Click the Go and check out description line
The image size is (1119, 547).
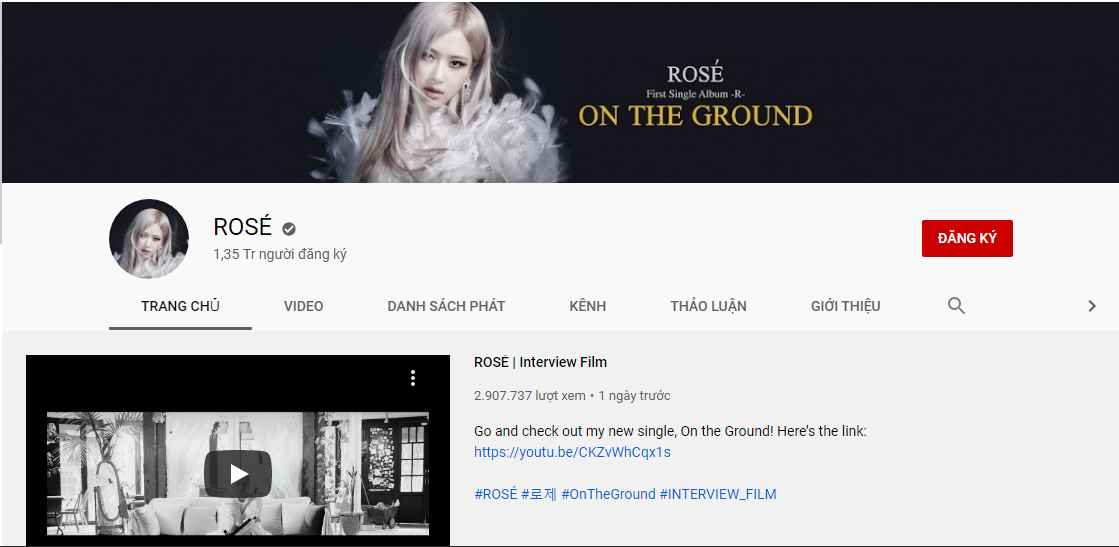point(670,431)
